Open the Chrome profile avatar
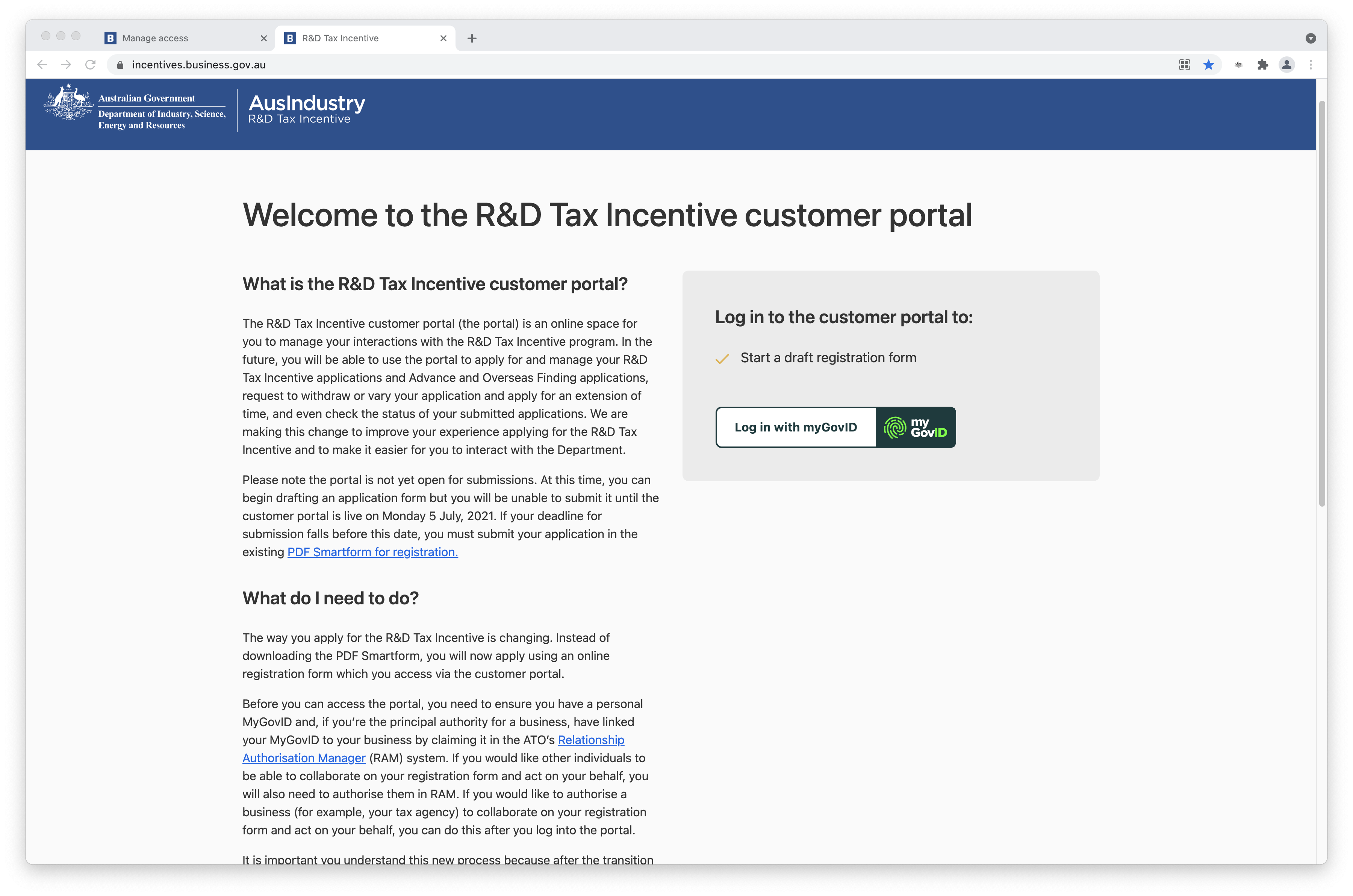1353x896 pixels. click(x=1287, y=65)
